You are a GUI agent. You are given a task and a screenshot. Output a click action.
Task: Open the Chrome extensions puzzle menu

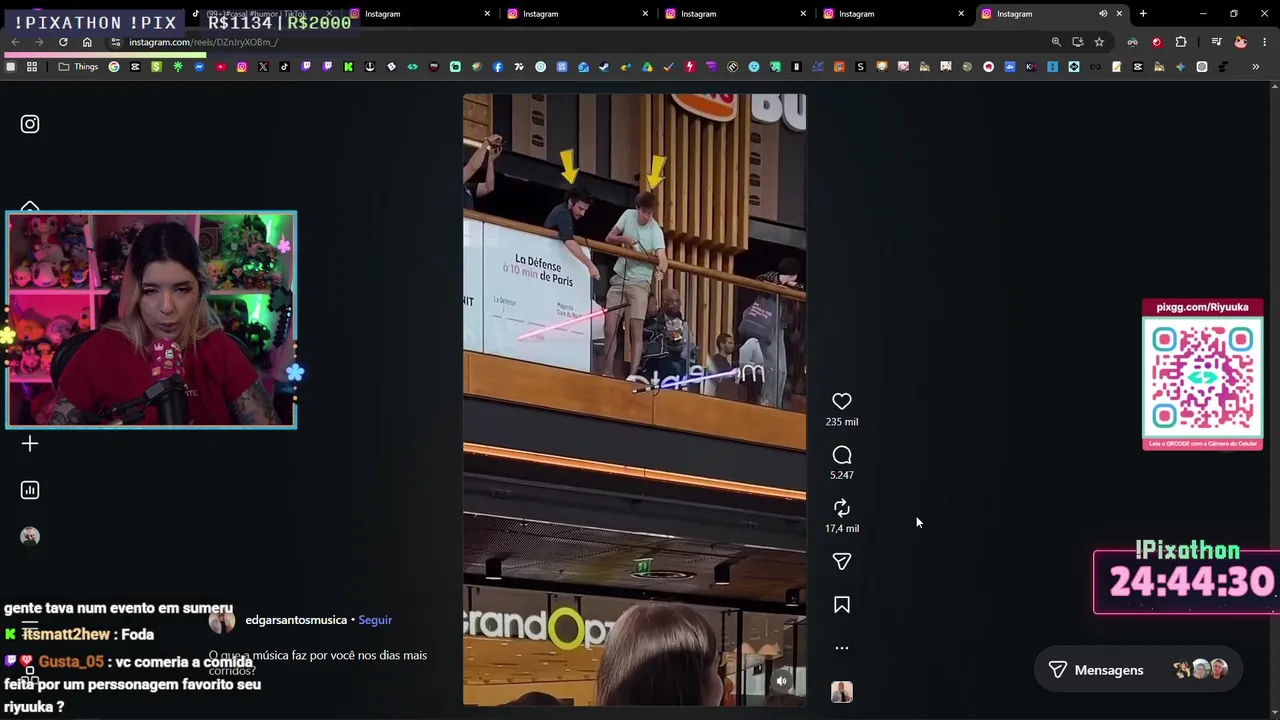coord(1181,42)
